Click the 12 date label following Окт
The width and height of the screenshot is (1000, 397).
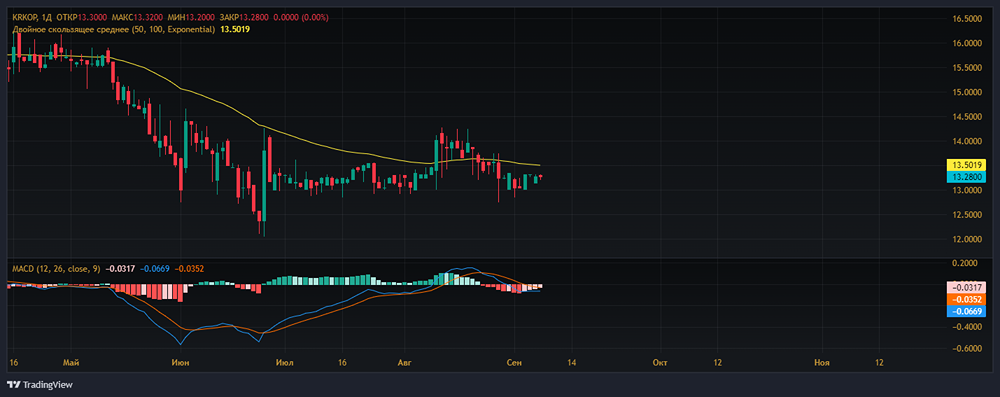click(x=717, y=363)
